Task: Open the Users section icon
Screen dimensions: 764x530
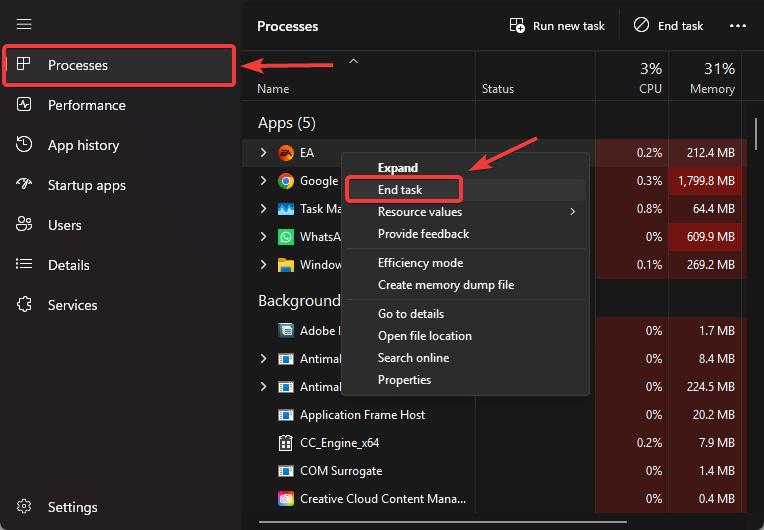Action: tap(25, 225)
